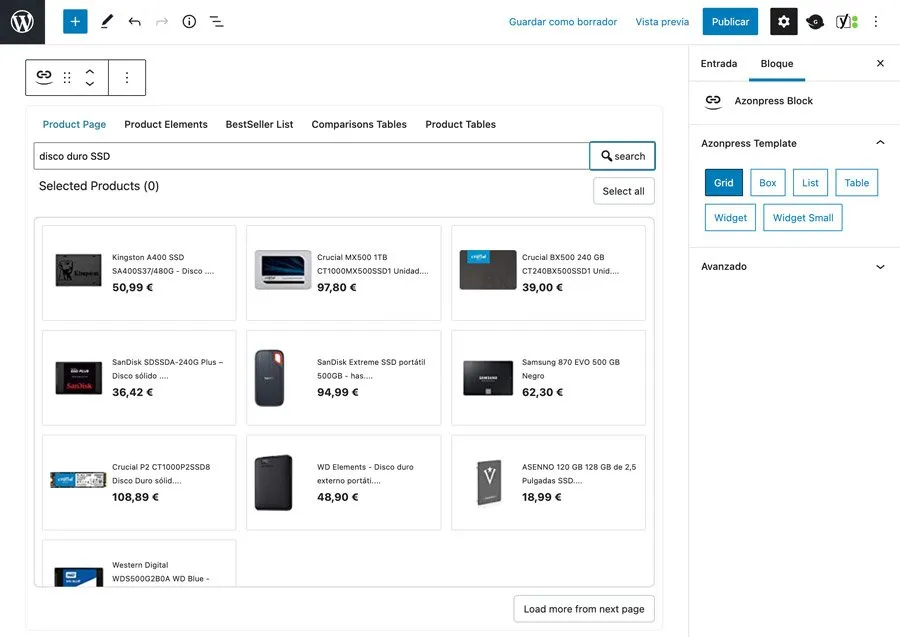This screenshot has width=900, height=637.
Task: Expand the Avanzado section
Action: coord(880,266)
